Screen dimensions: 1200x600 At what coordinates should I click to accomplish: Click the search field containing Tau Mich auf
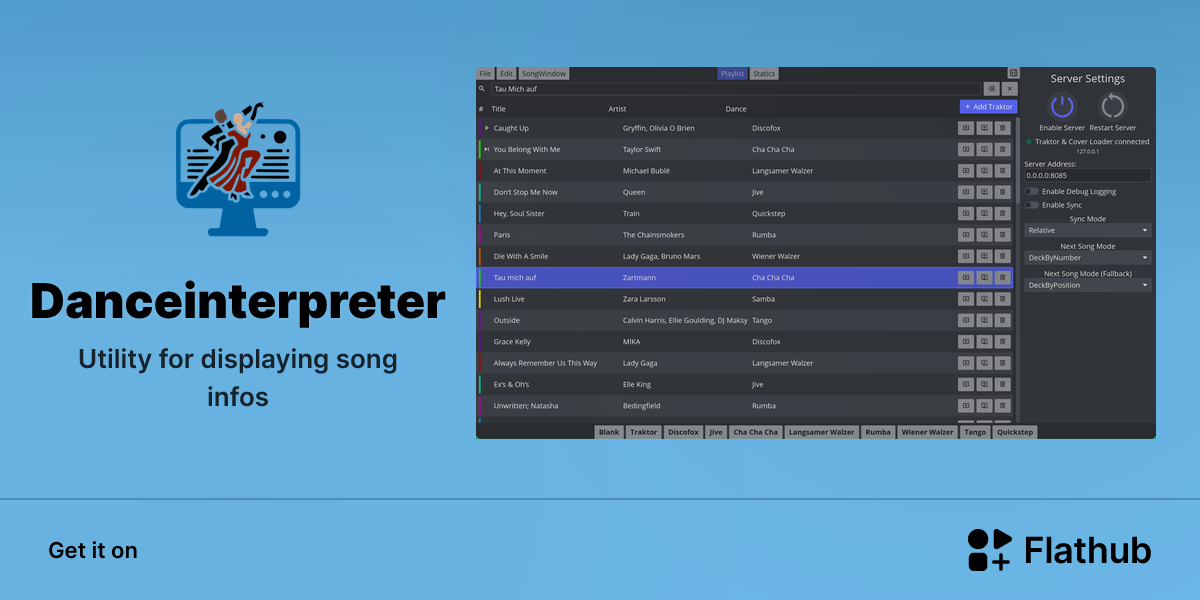pos(735,89)
